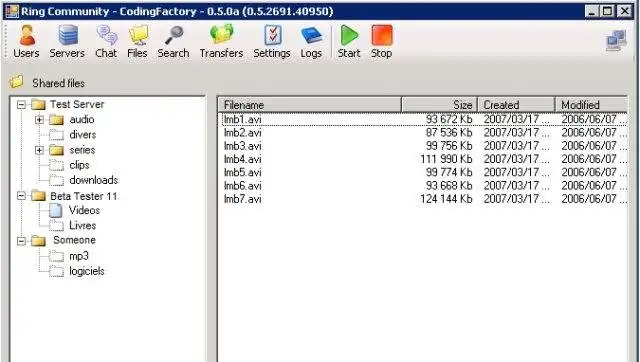The height and width of the screenshot is (362, 640).
Task: Minimize the Ring Community window
Action: click(x=592, y=11)
